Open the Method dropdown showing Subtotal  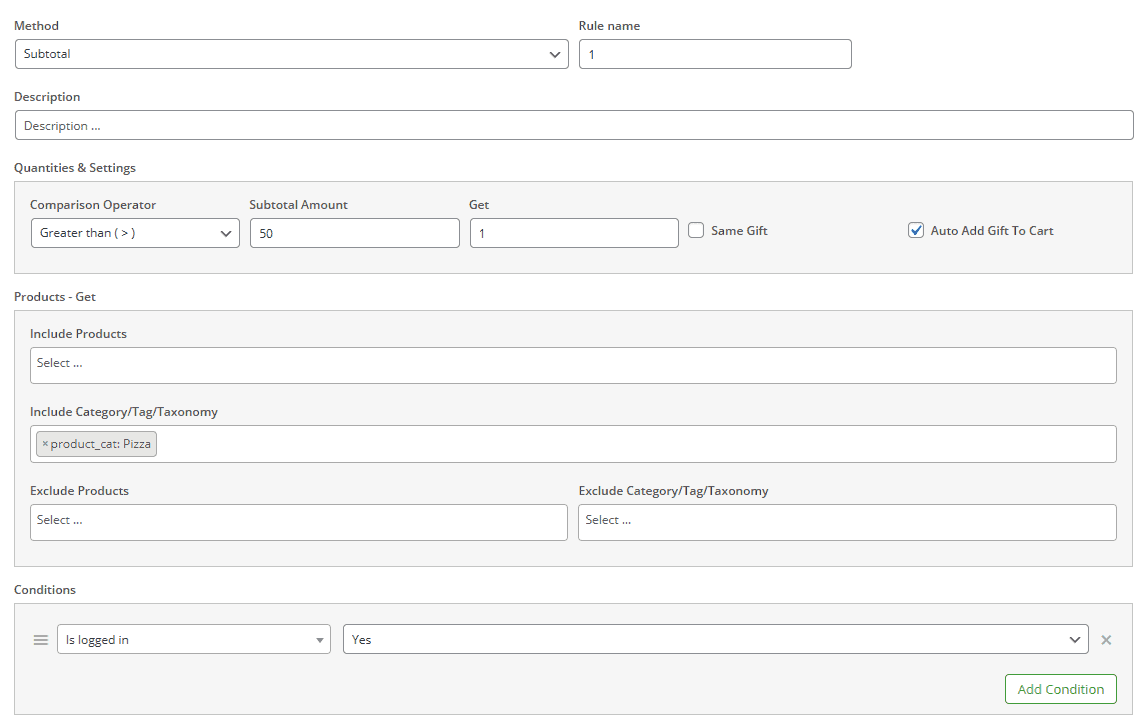(290, 54)
